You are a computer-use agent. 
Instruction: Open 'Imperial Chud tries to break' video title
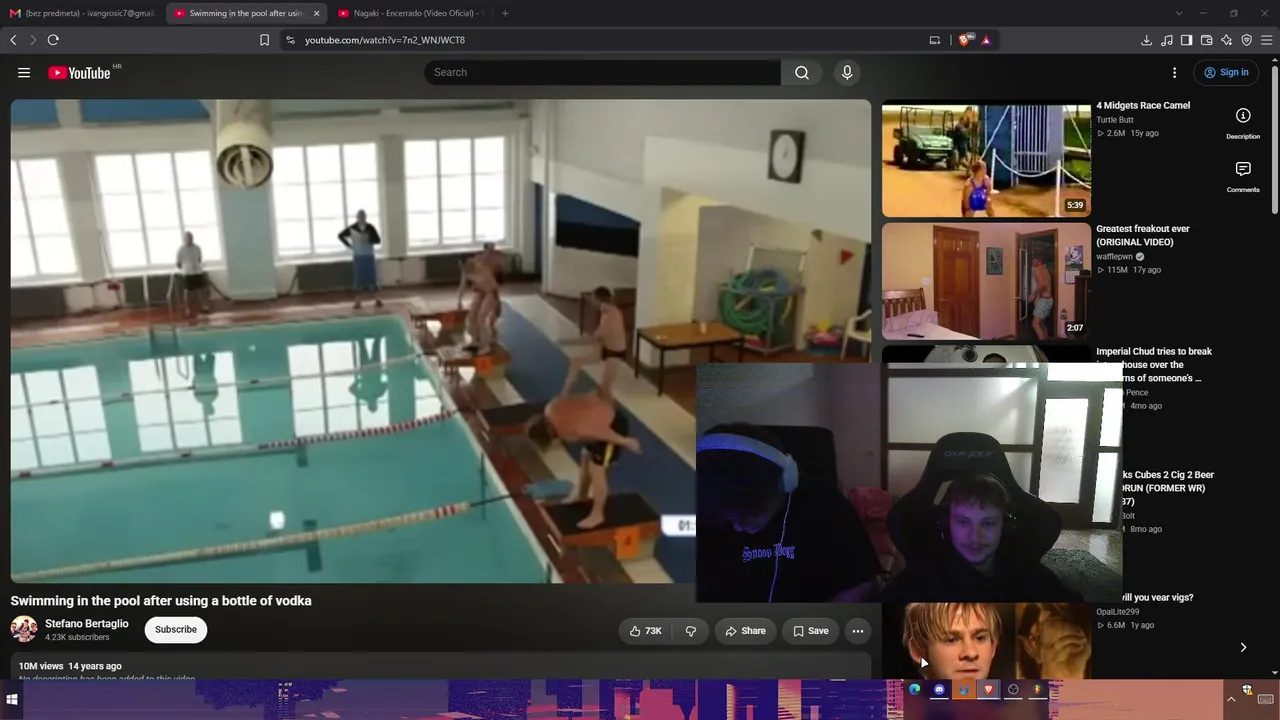pyautogui.click(x=1154, y=365)
